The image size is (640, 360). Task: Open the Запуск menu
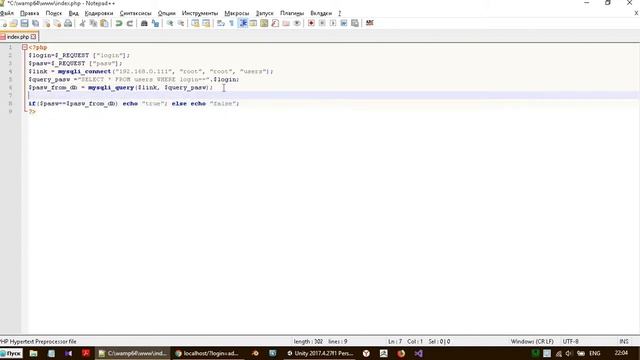[x=264, y=13]
